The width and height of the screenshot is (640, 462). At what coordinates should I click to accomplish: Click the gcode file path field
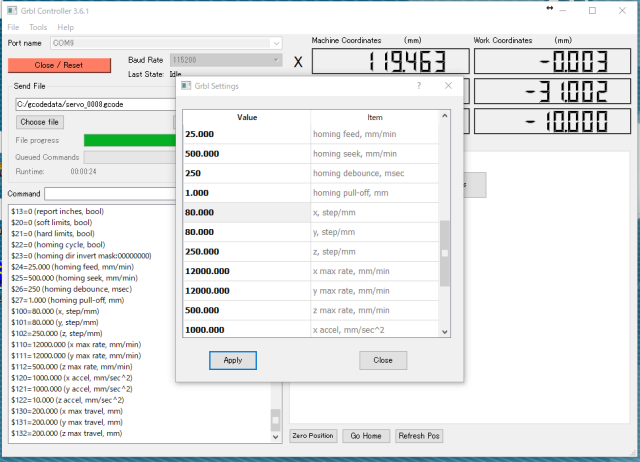(96, 104)
